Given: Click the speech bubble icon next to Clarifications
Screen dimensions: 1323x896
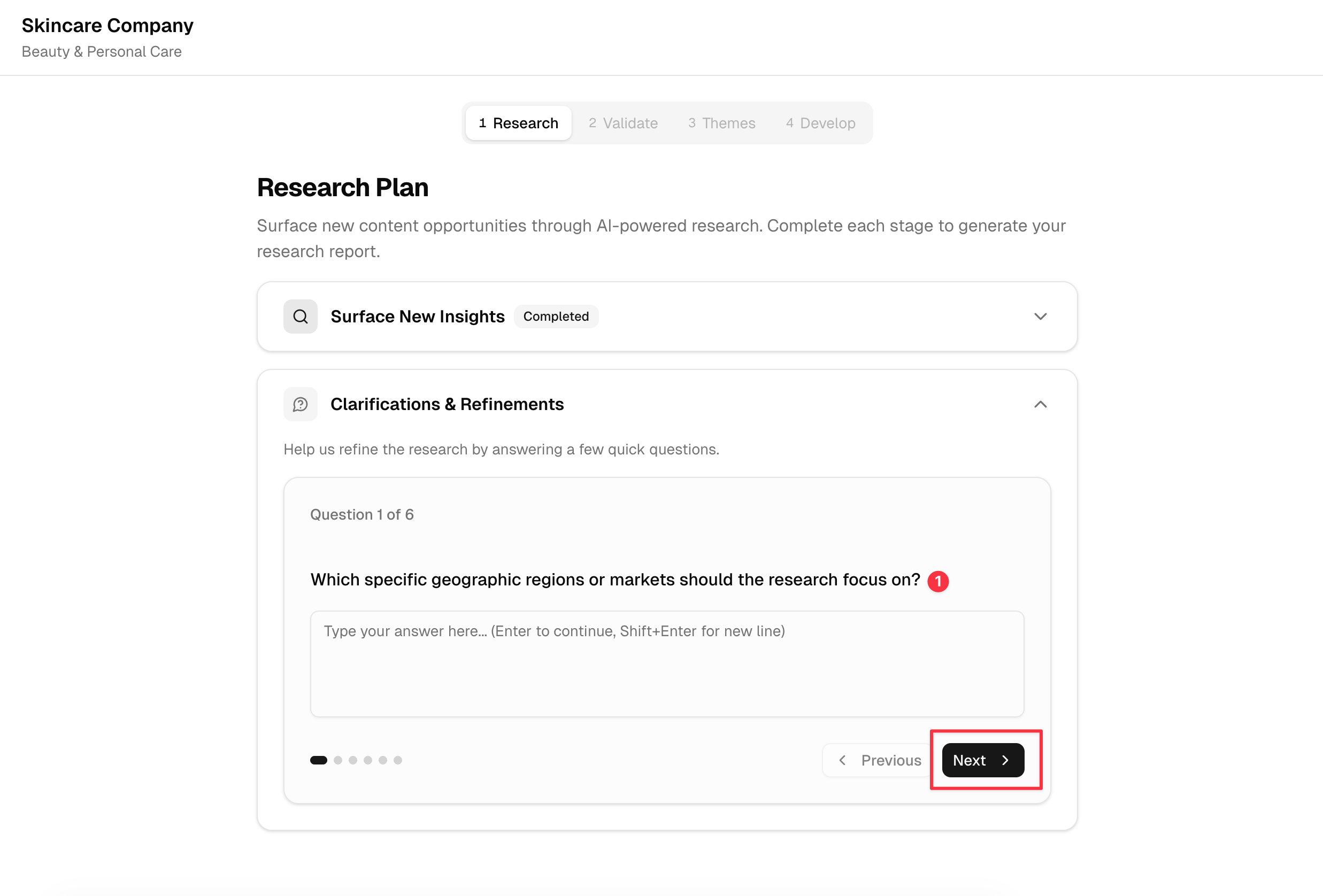Looking at the screenshot, I should coord(300,404).
